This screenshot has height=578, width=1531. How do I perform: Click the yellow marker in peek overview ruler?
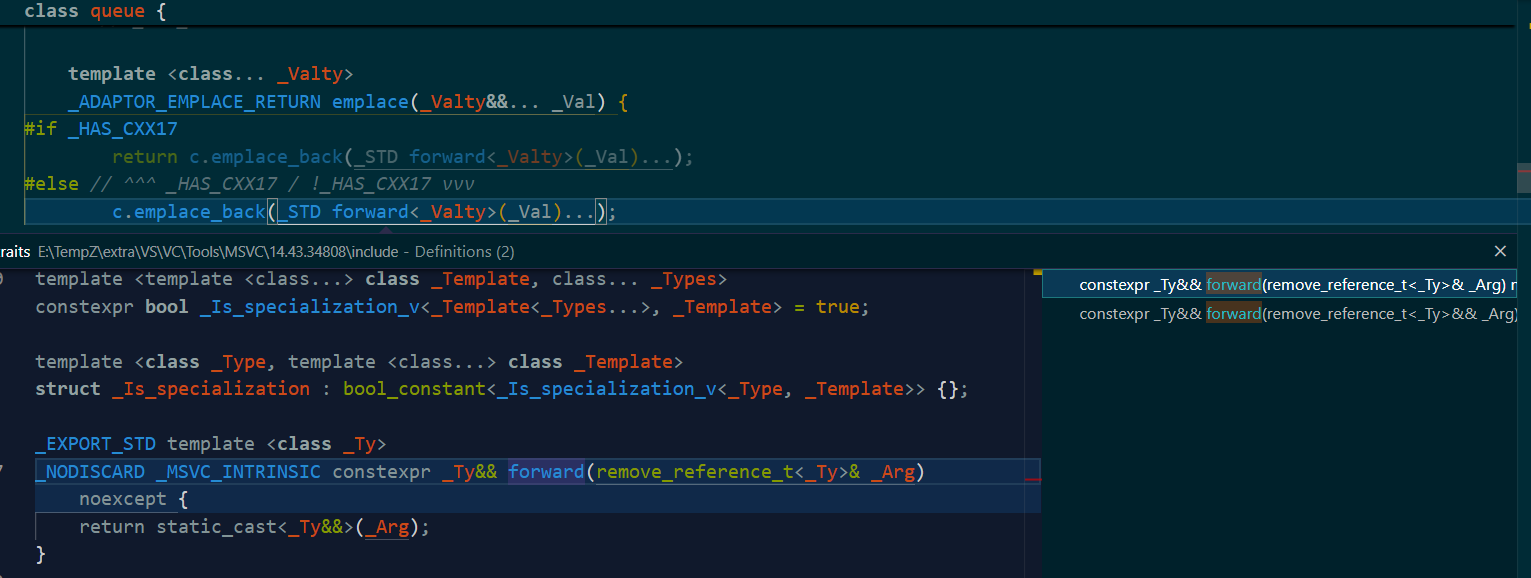tap(1038, 272)
